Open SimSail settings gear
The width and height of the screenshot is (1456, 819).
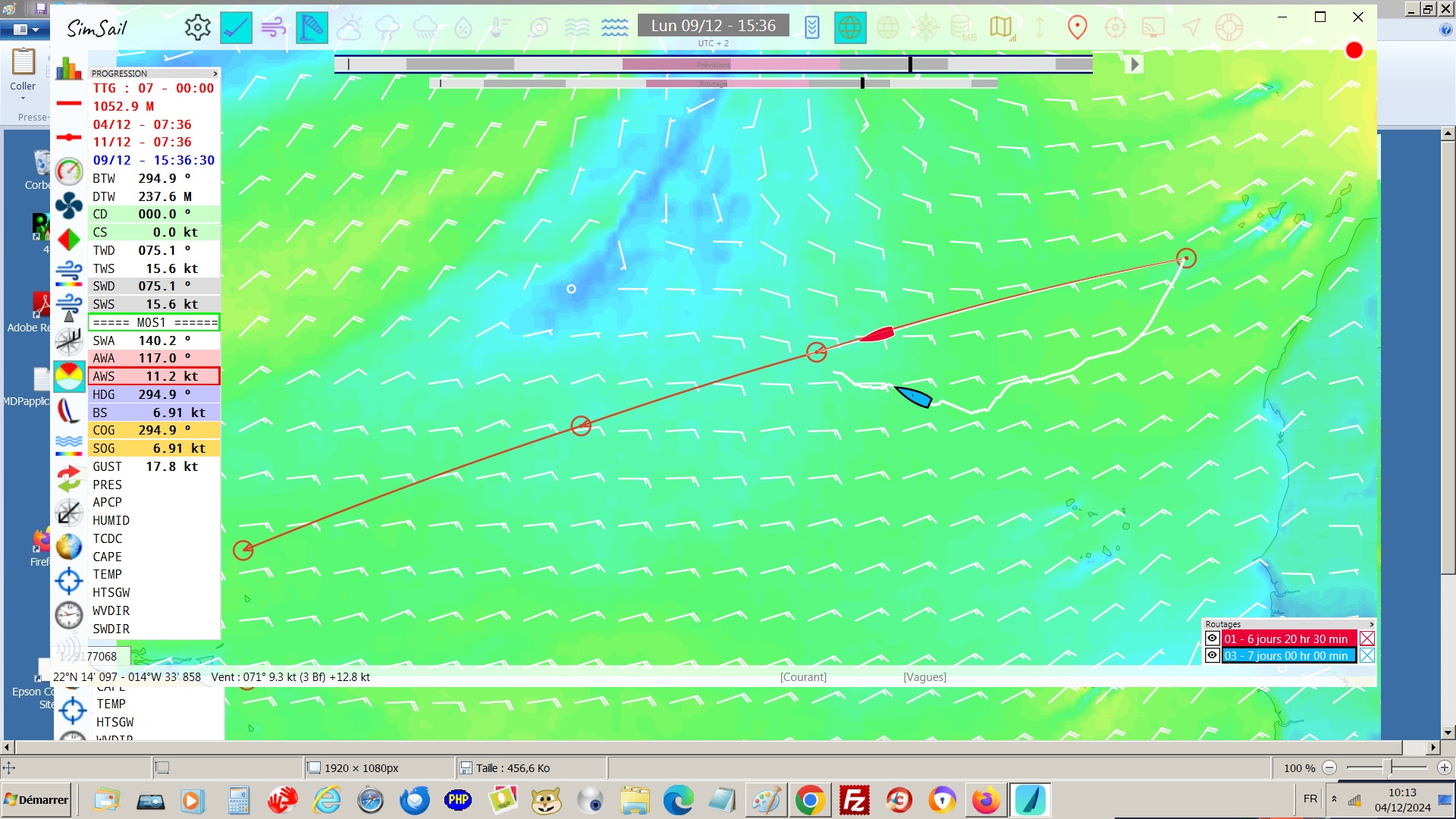(197, 27)
